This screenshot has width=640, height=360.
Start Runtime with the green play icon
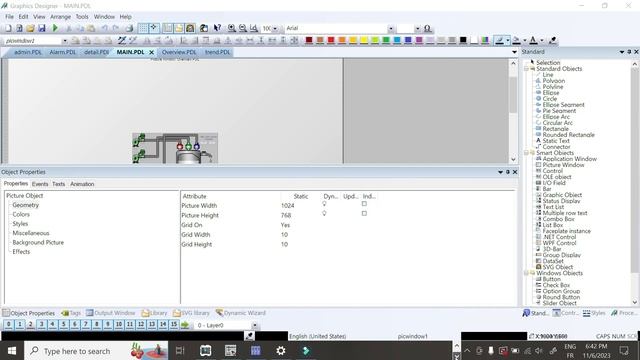click(x=55, y=28)
